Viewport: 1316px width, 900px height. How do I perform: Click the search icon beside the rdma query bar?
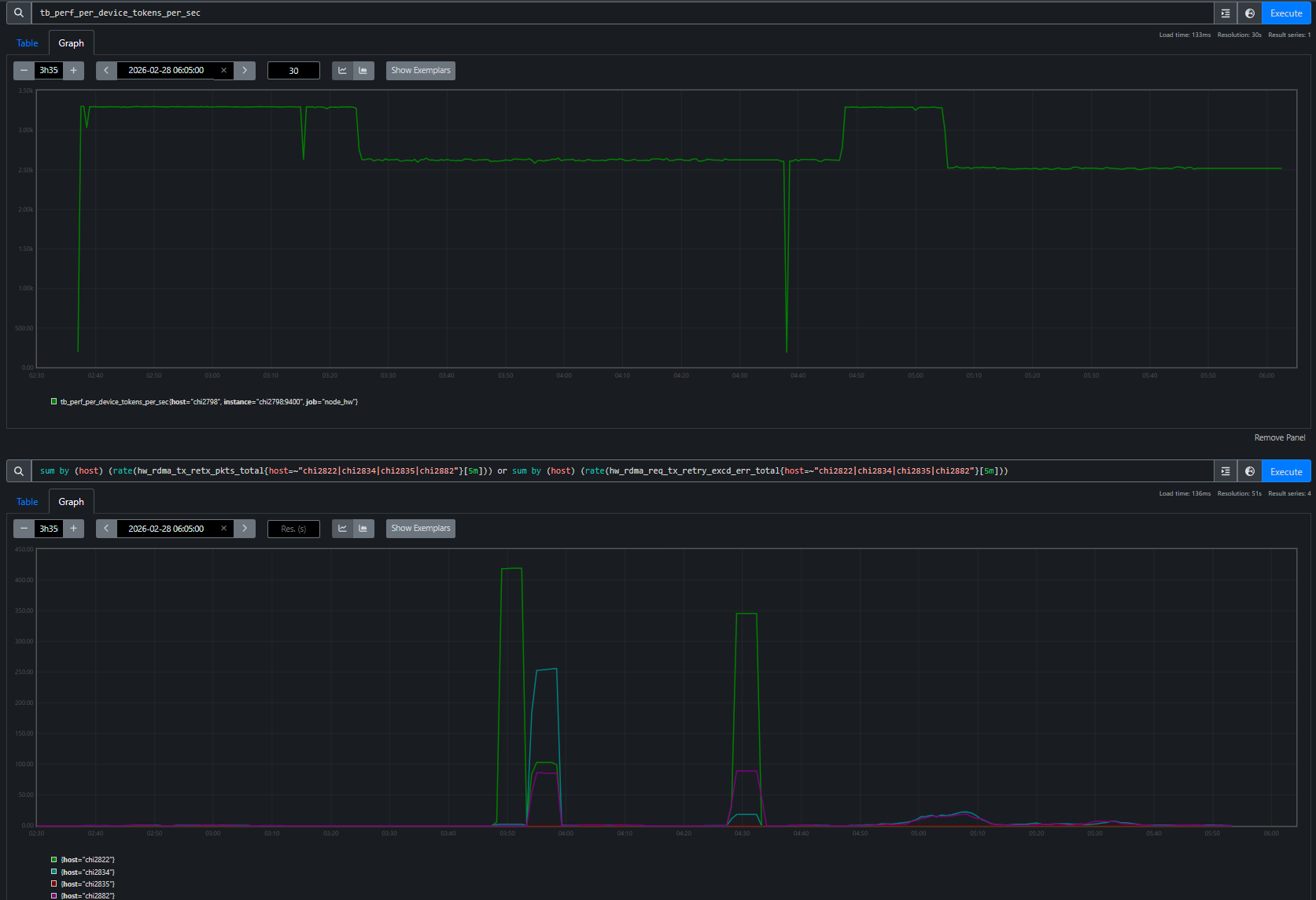tap(17, 470)
